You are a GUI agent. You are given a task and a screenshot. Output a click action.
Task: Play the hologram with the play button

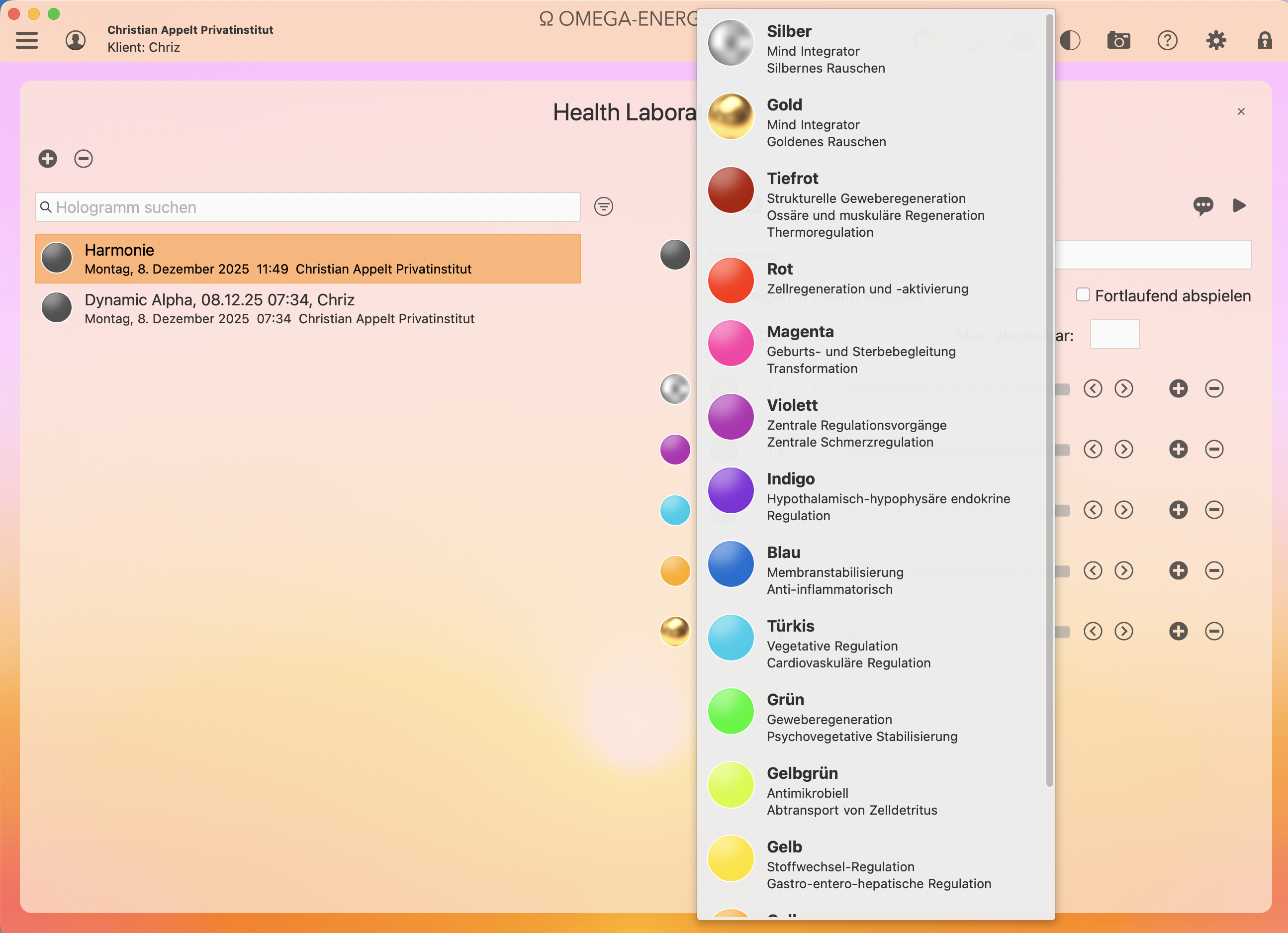pyautogui.click(x=1240, y=205)
